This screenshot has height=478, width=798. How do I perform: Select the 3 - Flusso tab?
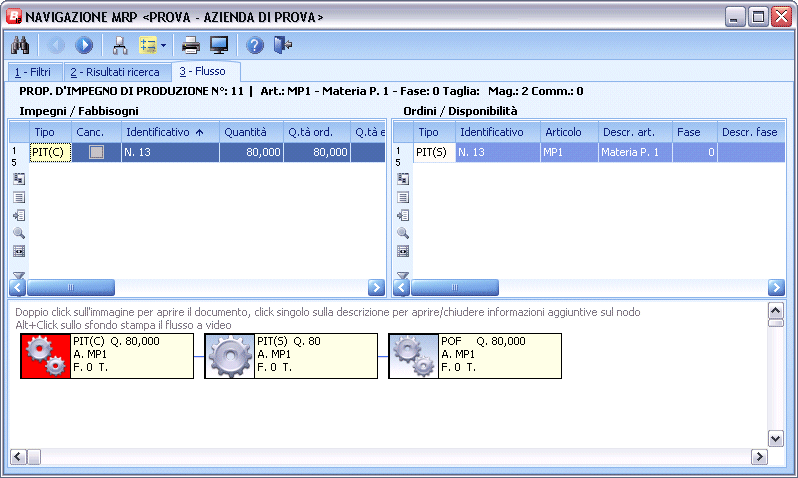click(x=206, y=71)
